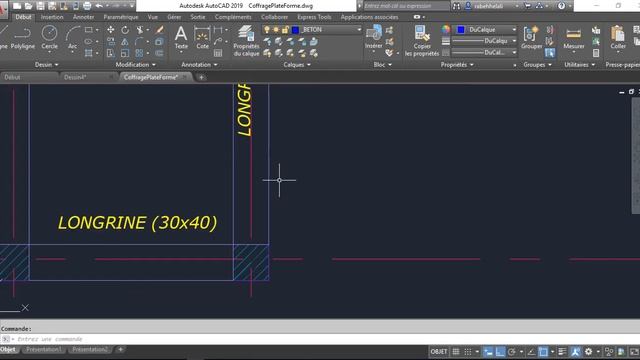Expand the Modification panel
Image resolution: width=640 pixels, height=360 pixels.
(136, 64)
